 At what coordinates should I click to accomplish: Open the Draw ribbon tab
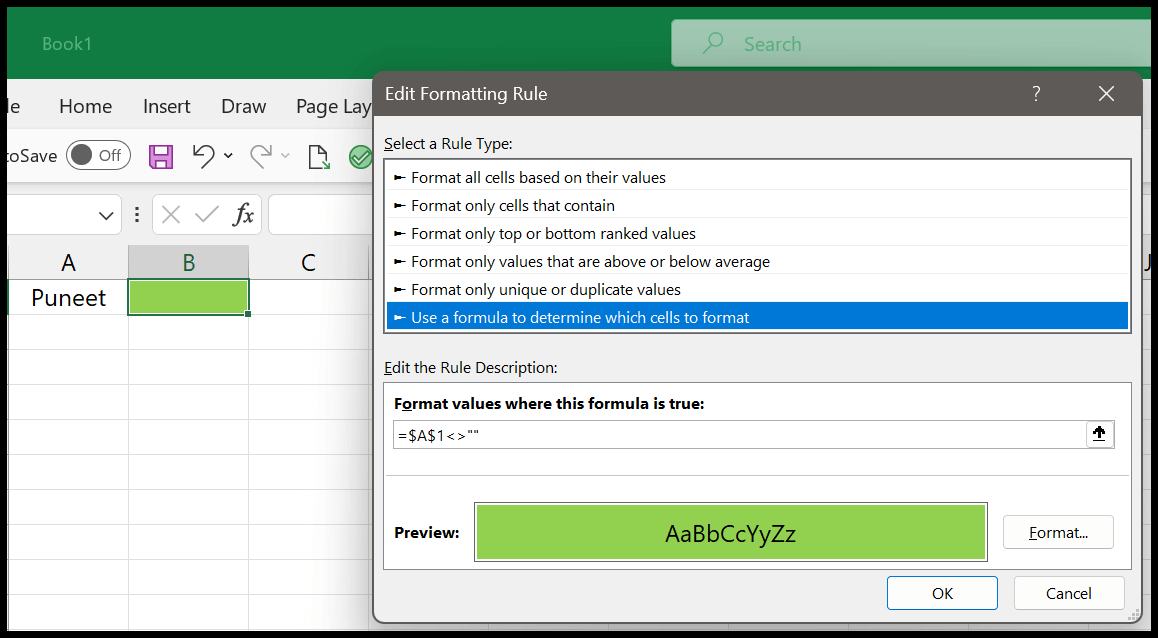[x=243, y=106]
